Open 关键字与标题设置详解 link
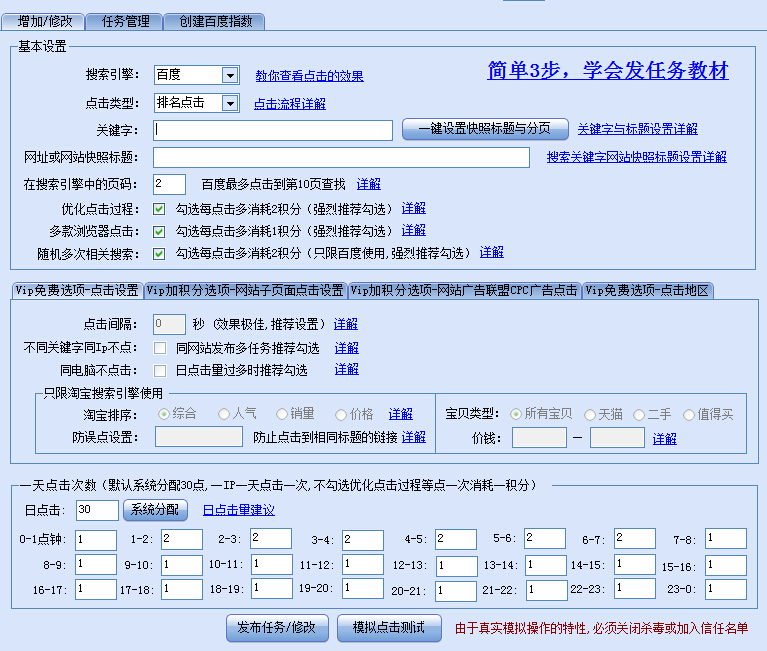This screenshot has width=767, height=651. click(x=637, y=129)
